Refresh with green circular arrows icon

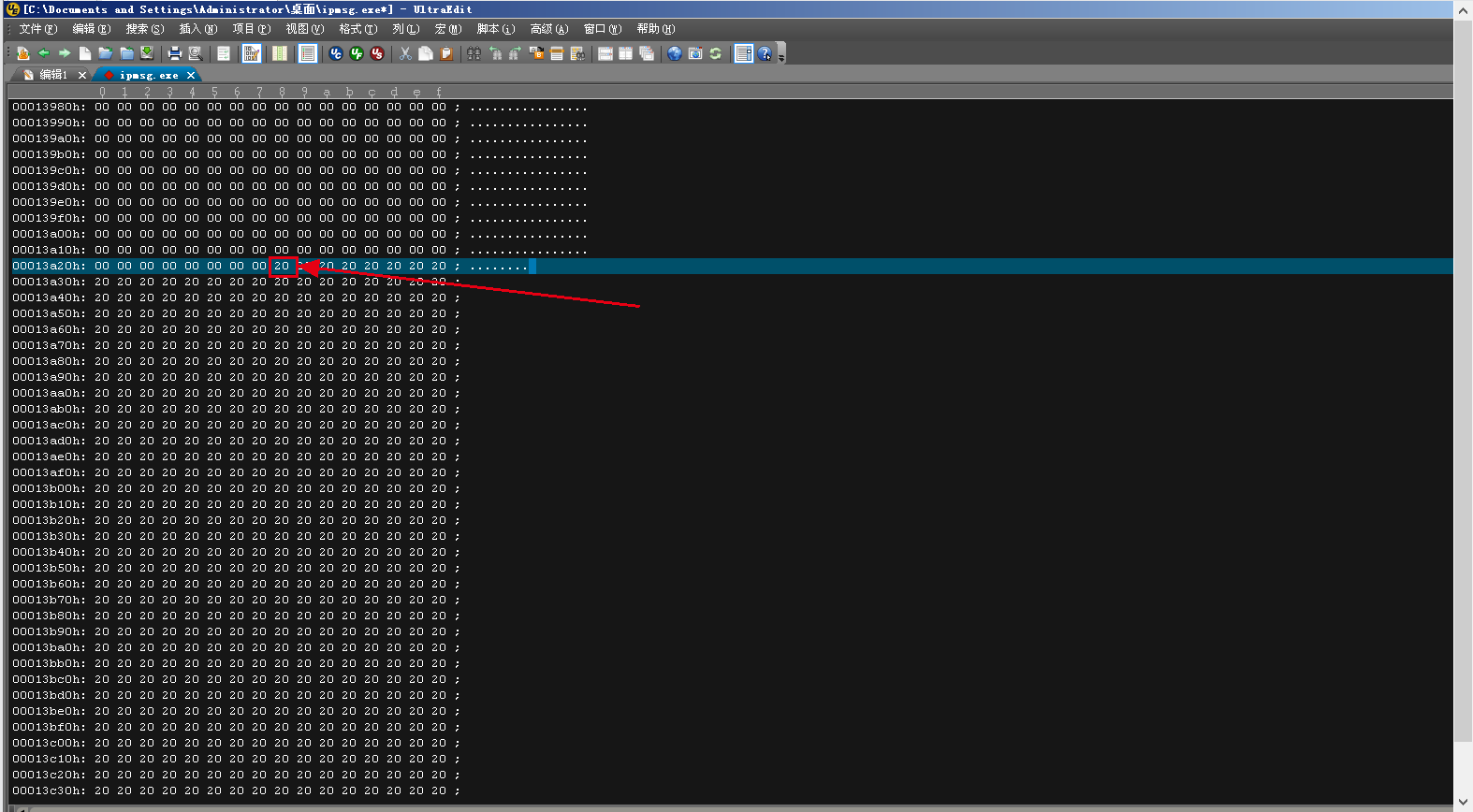pos(715,53)
